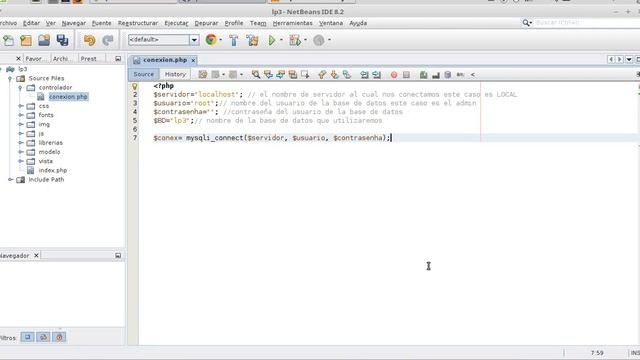Image resolution: width=640 pixels, height=360 pixels.
Task: Click the New Project toolbar icon
Action: pos(26,40)
